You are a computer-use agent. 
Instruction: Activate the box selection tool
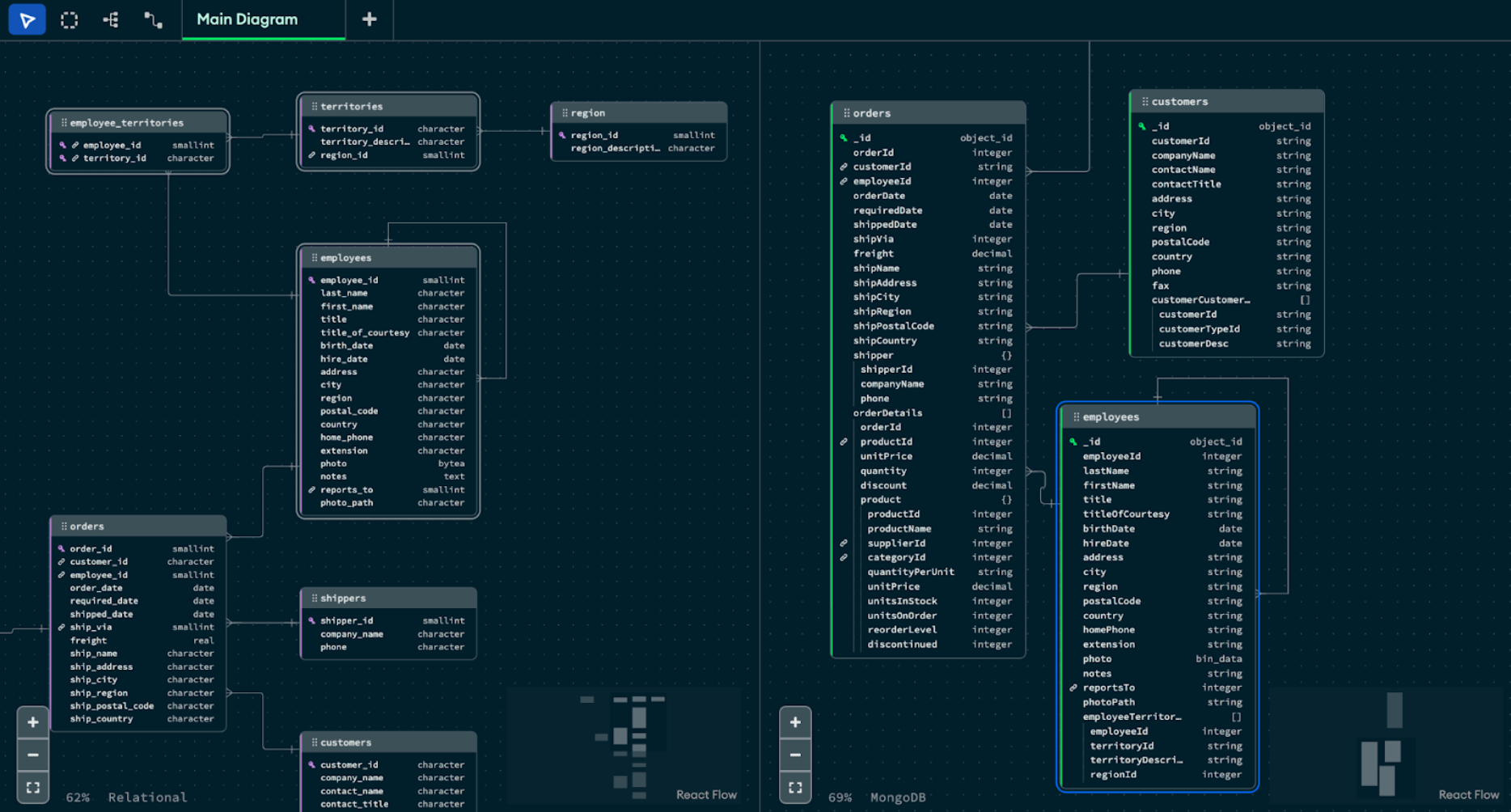69,19
